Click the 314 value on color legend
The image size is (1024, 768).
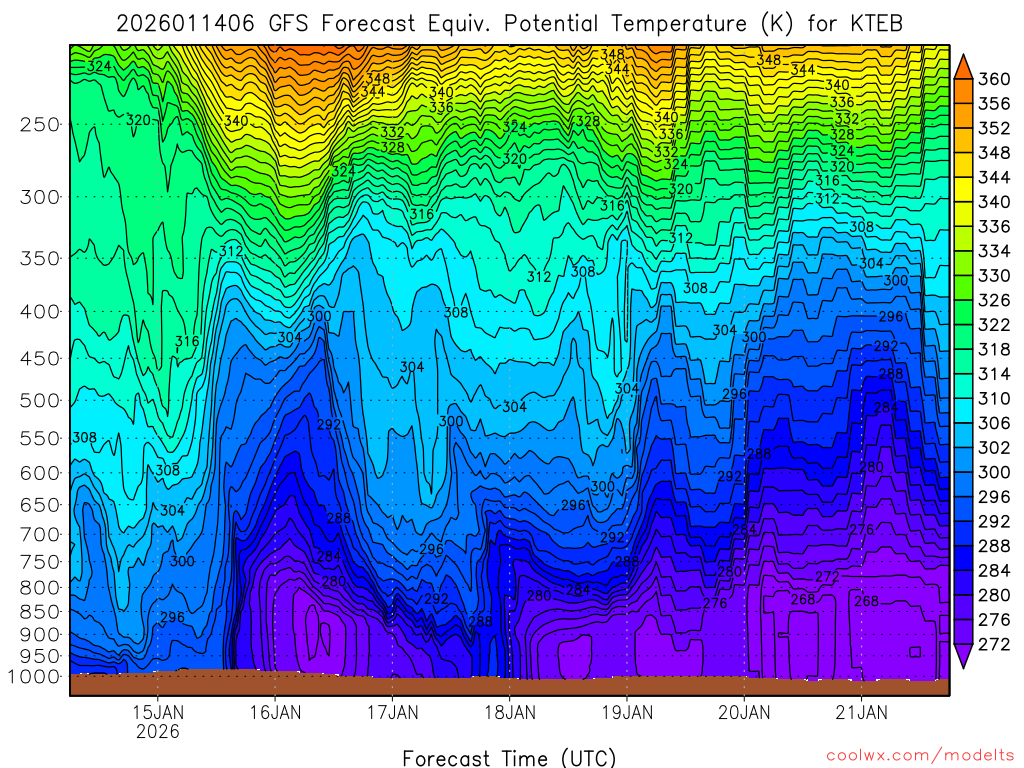click(994, 374)
